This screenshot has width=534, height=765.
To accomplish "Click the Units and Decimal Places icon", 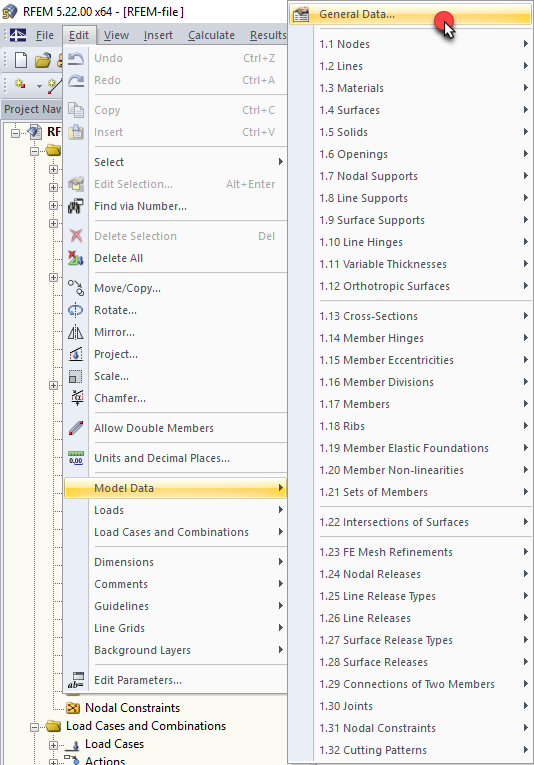I will (76, 458).
